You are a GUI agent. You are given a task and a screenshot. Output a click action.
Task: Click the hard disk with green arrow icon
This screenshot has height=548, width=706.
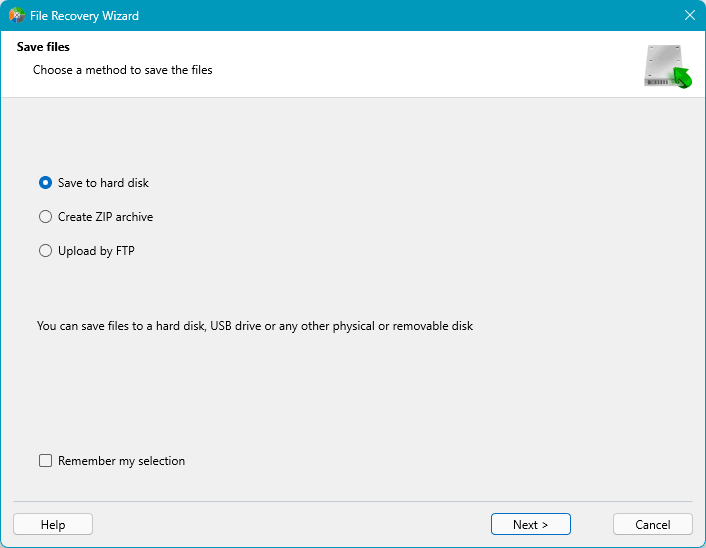(x=668, y=67)
